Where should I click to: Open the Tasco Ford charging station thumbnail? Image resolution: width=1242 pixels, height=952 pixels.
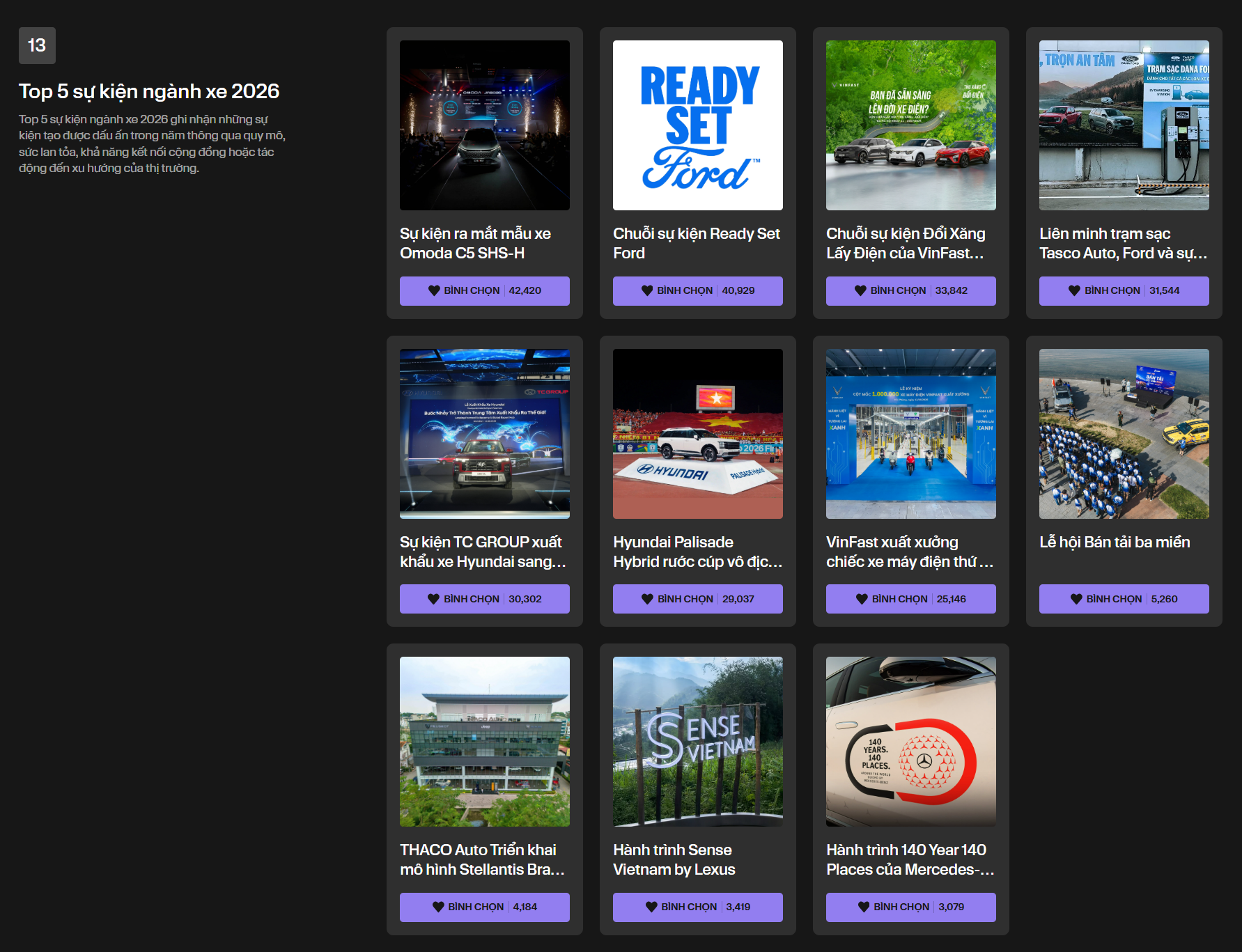[1124, 125]
